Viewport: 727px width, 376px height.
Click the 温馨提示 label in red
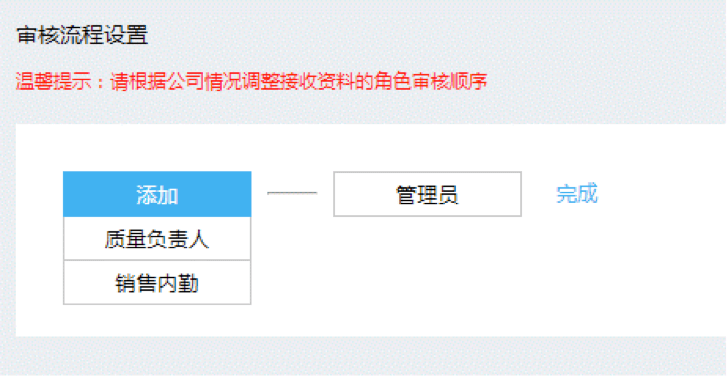[55, 83]
